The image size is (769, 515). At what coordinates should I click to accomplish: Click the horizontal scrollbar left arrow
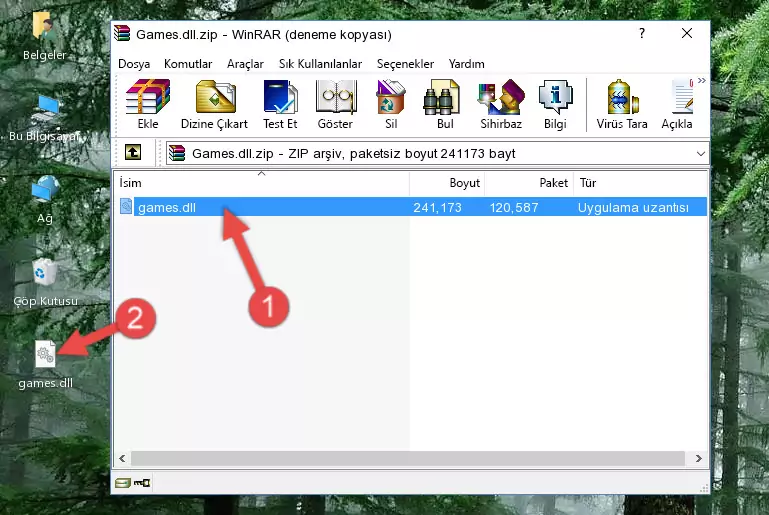(122, 459)
